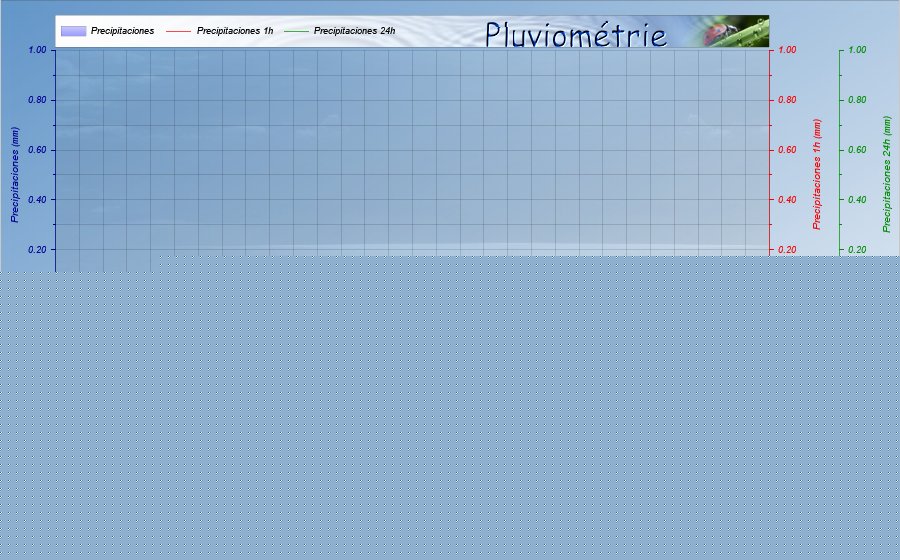
Task: Select the 'Precipitaciones' legend label
Action: click(x=122, y=31)
